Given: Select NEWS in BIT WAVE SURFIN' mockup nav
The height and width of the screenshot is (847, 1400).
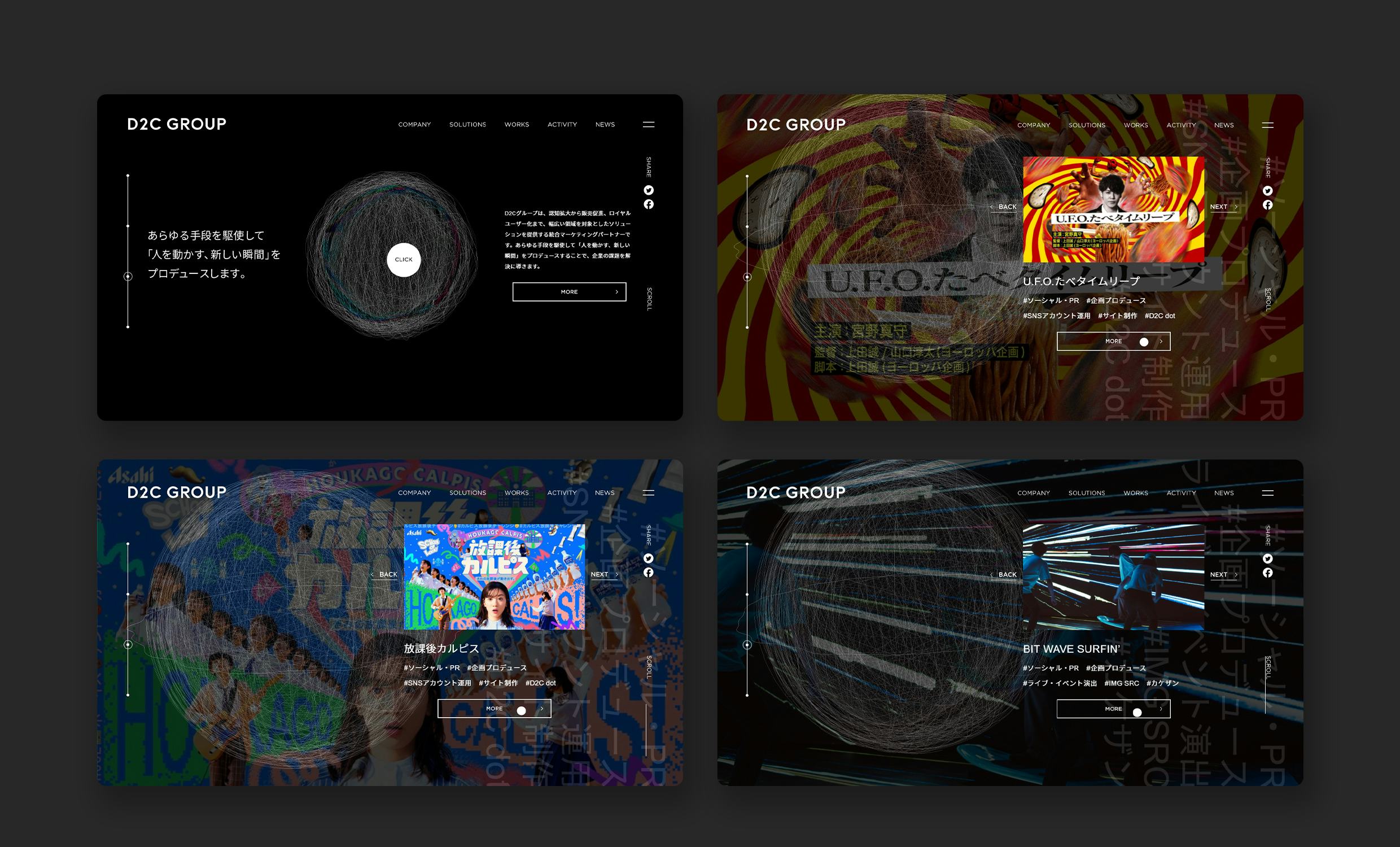Looking at the screenshot, I should [x=1224, y=493].
